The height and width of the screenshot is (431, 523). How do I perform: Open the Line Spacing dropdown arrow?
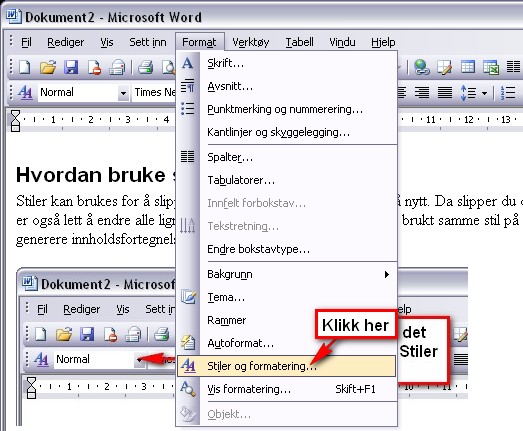(x=484, y=93)
